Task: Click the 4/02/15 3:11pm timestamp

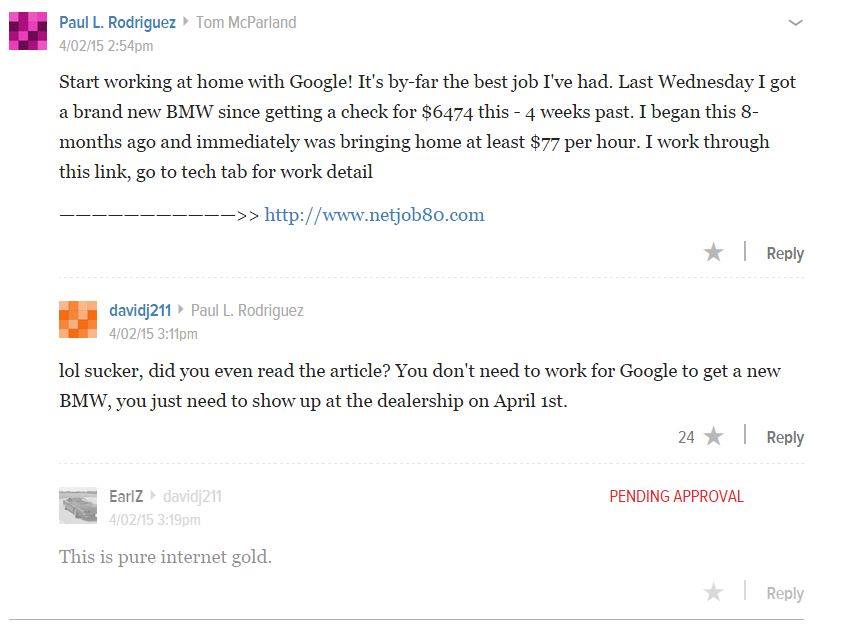Action: pos(153,334)
